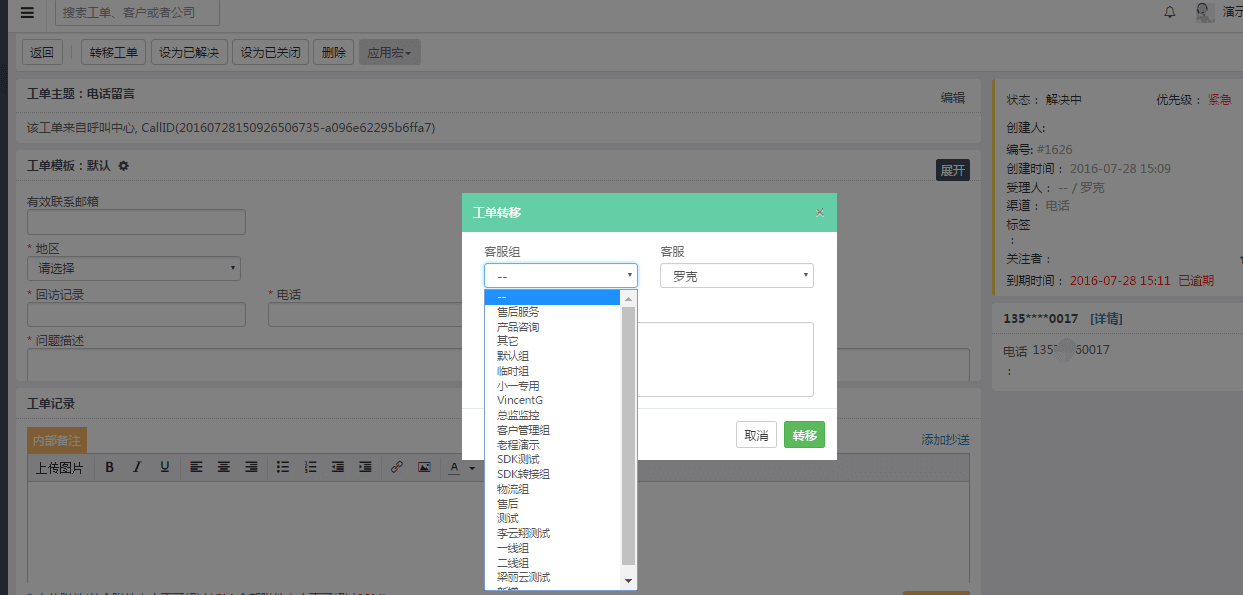1243x595 pixels.
Task: Open the 应用宏 menu
Action: point(389,51)
